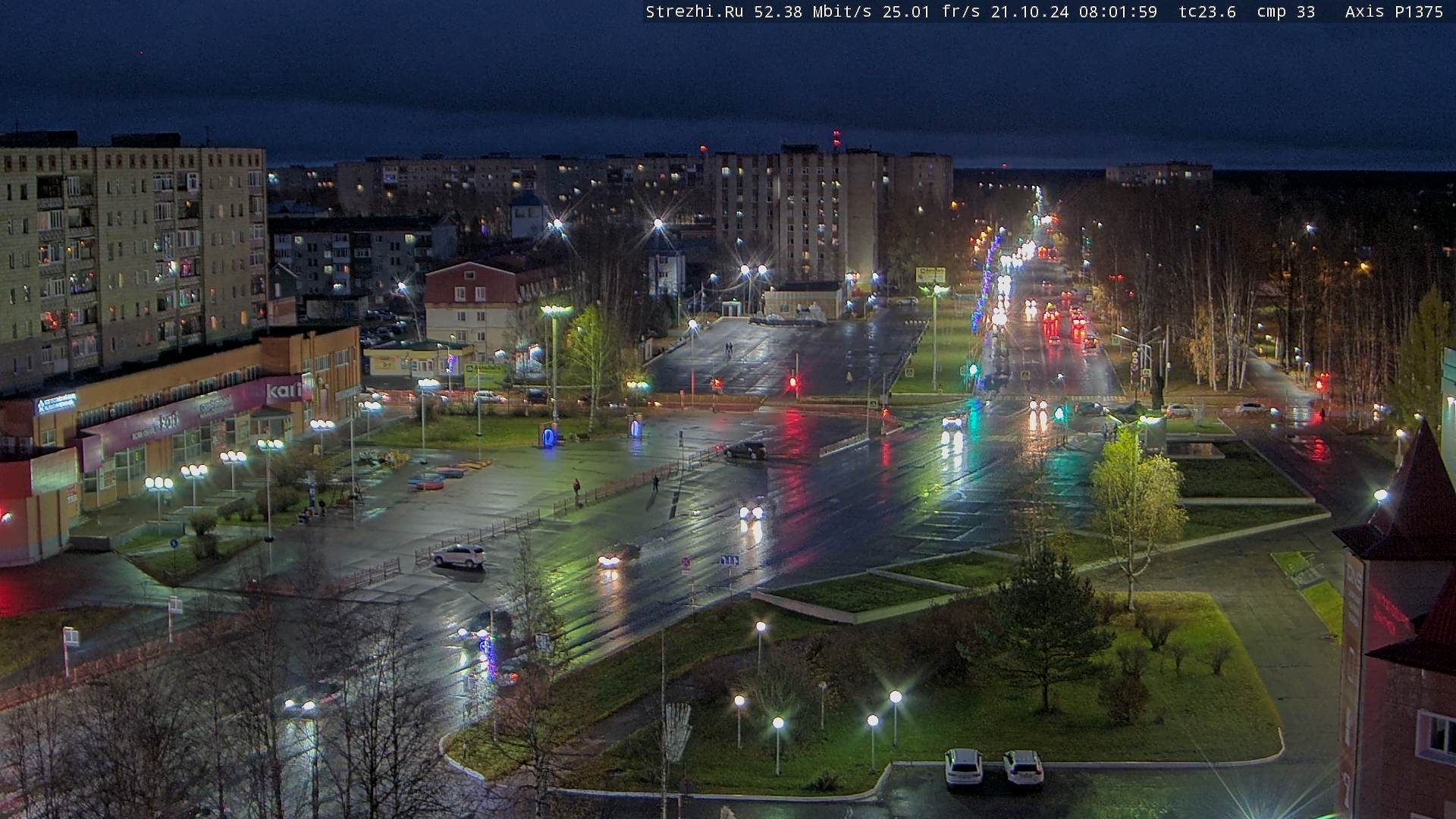Select the 52.38 Mbit/s bitrate readout

[812, 12]
